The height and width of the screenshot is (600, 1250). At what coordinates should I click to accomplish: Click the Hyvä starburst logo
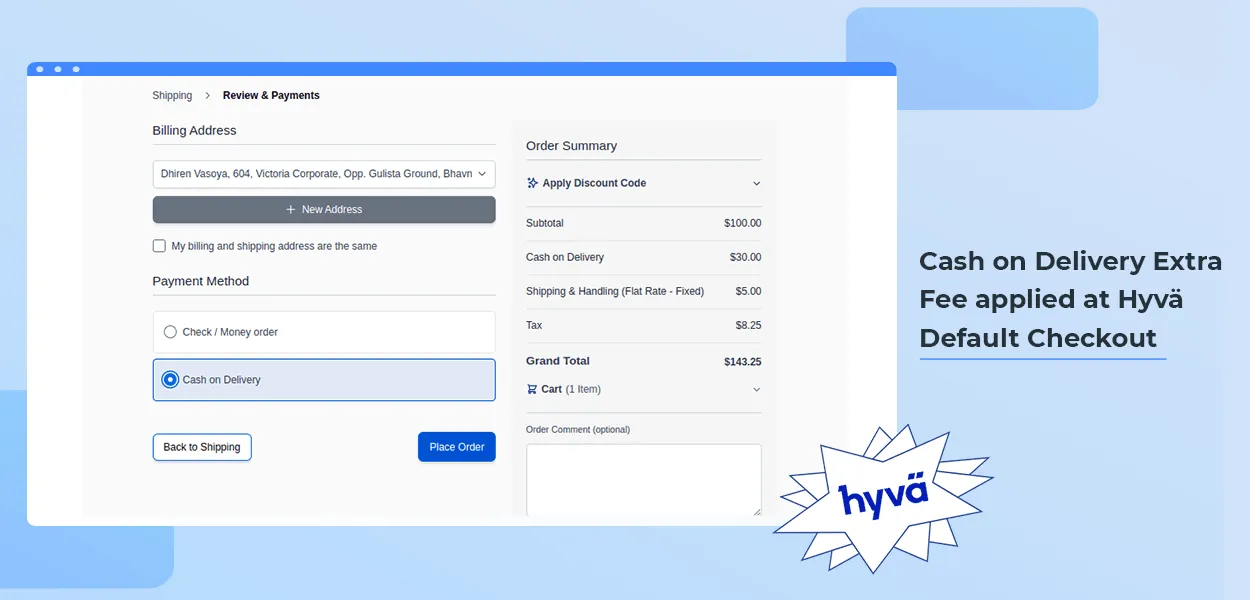coord(883,497)
